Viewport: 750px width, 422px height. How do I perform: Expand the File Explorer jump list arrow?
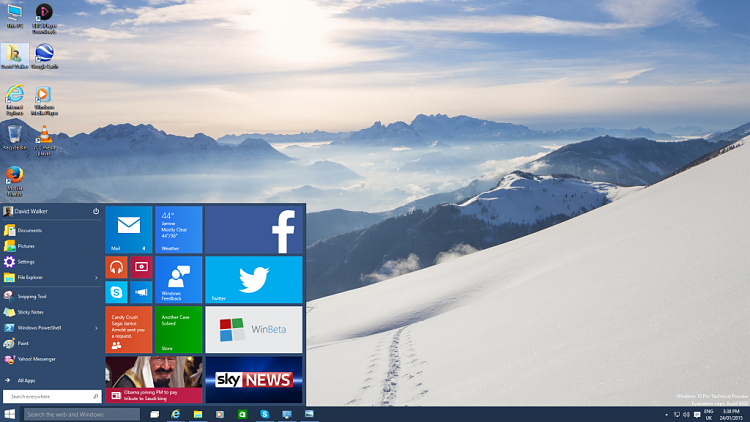click(x=96, y=278)
